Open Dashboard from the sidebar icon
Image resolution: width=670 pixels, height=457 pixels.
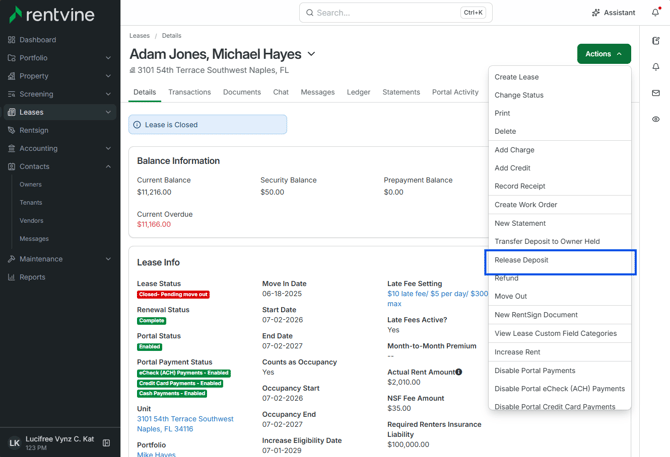point(12,40)
